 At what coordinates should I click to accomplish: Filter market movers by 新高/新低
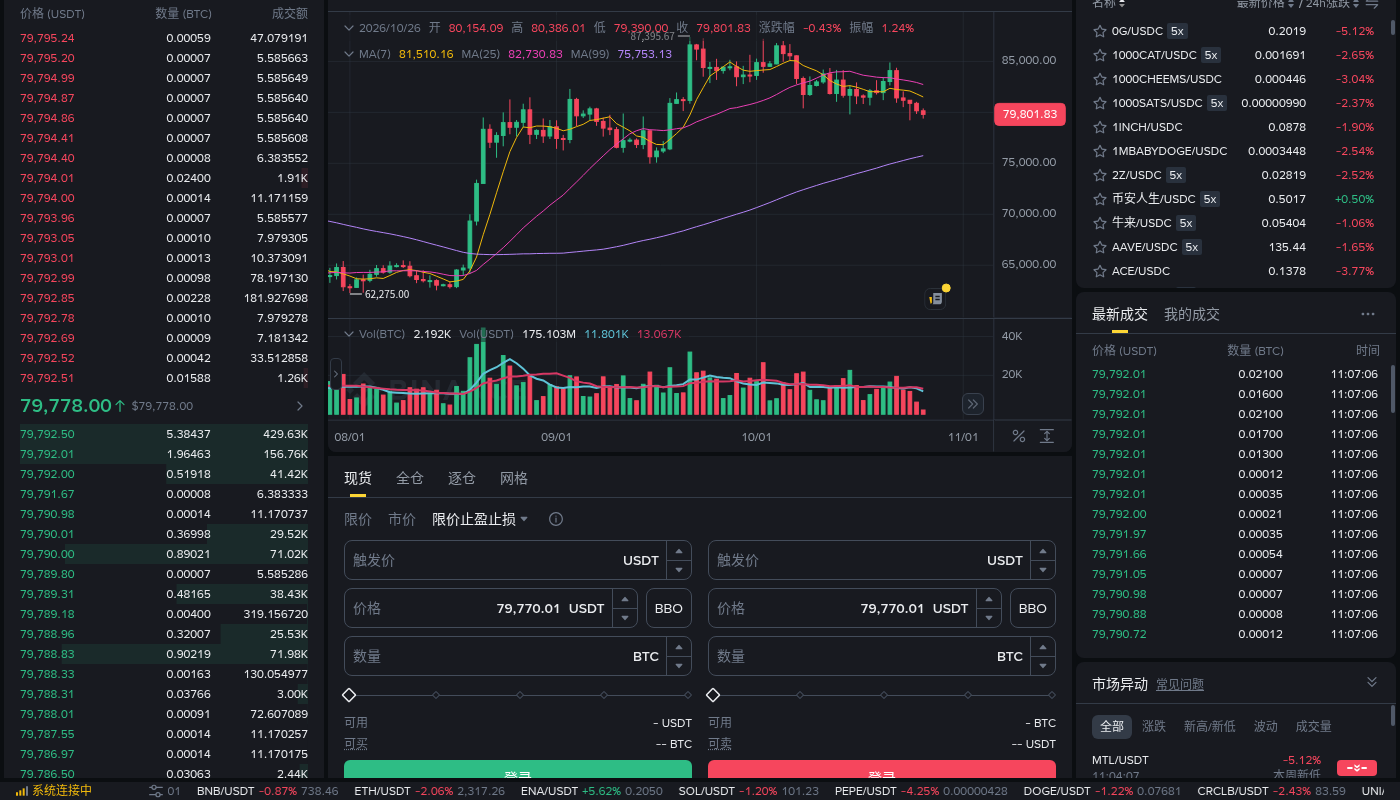point(1210,726)
